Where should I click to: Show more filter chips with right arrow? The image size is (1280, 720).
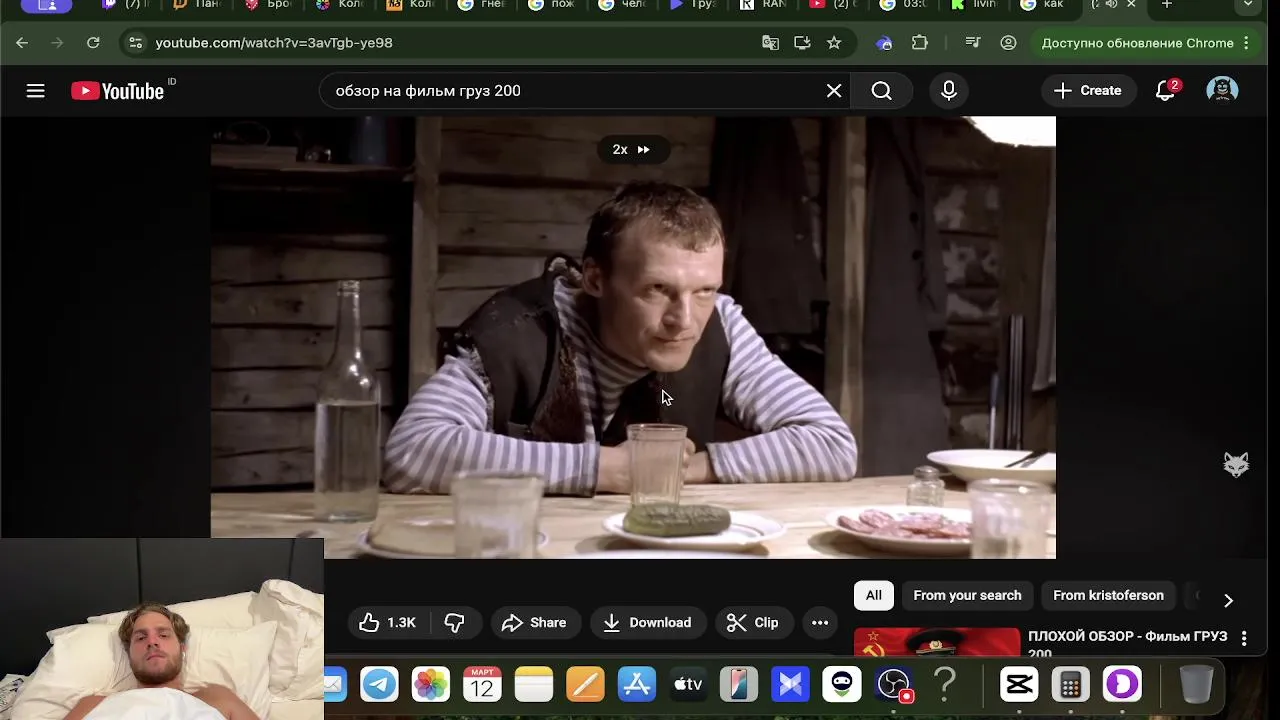pos(1228,600)
